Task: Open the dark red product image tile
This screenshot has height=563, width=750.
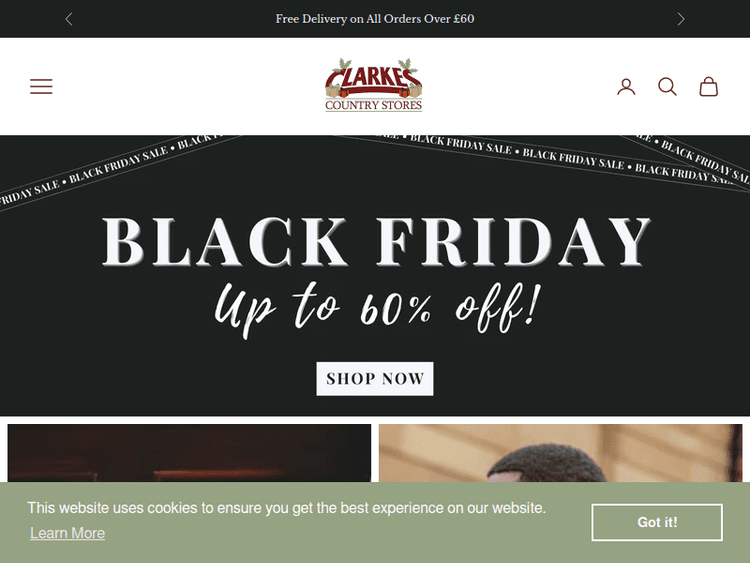Action: pyautogui.click(x=189, y=453)
